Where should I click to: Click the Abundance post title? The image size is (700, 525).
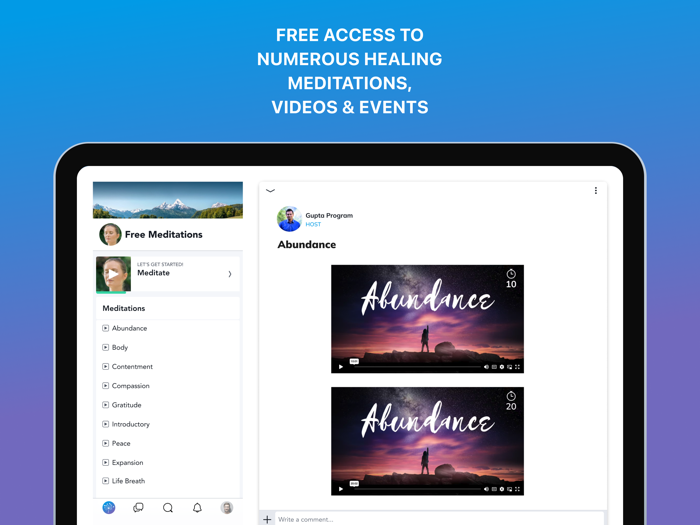pyautogui.click(x=307, y=245)
